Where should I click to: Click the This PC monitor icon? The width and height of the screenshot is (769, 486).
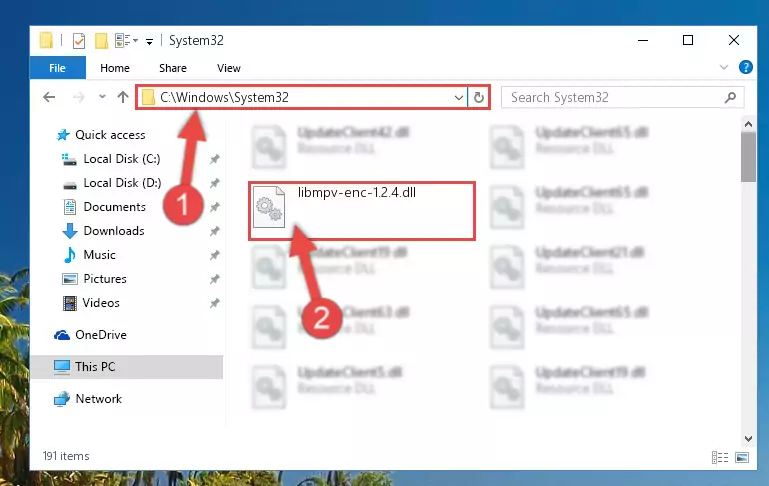point(62,367)
